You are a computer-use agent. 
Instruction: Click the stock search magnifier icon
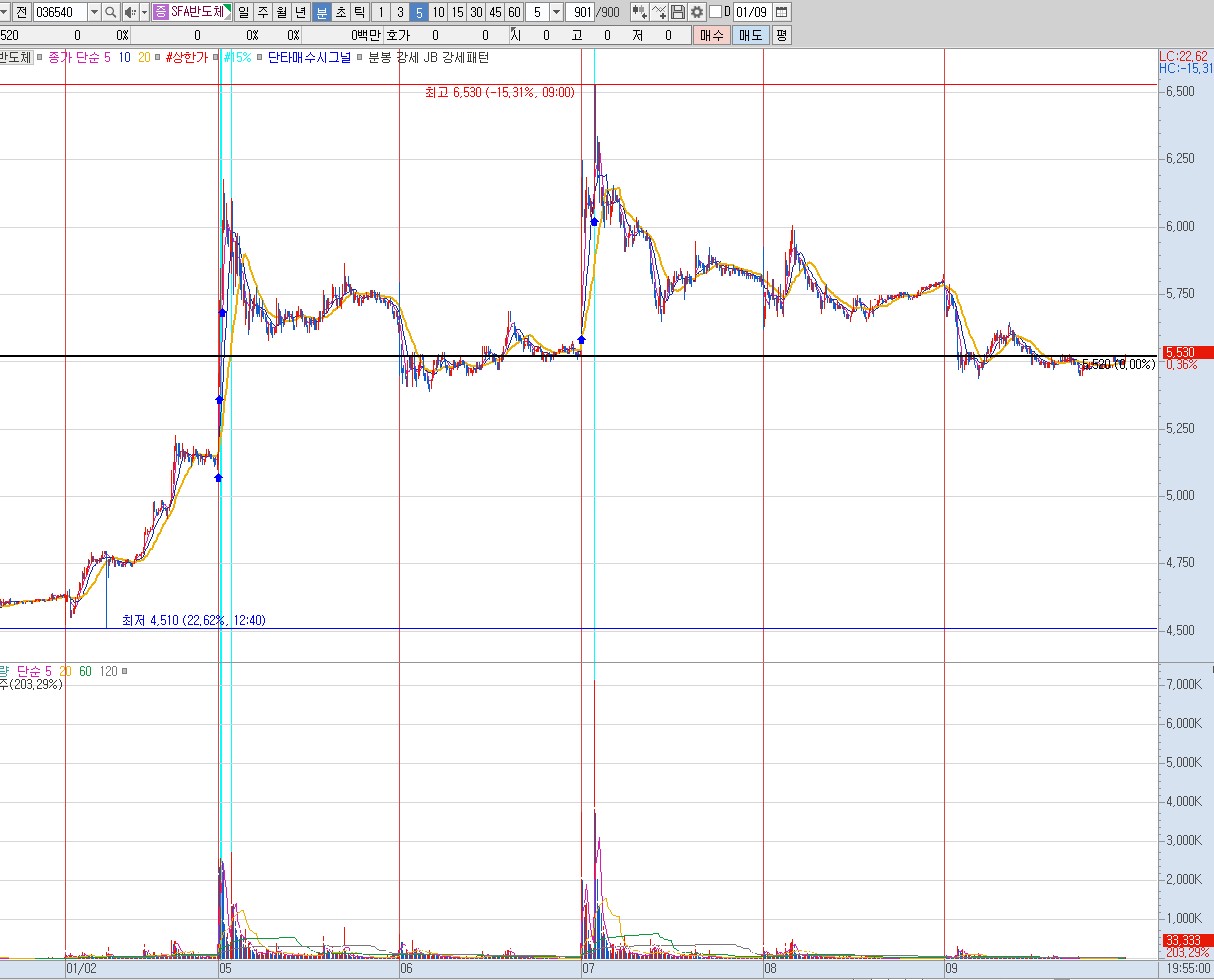tap(110, 12)
